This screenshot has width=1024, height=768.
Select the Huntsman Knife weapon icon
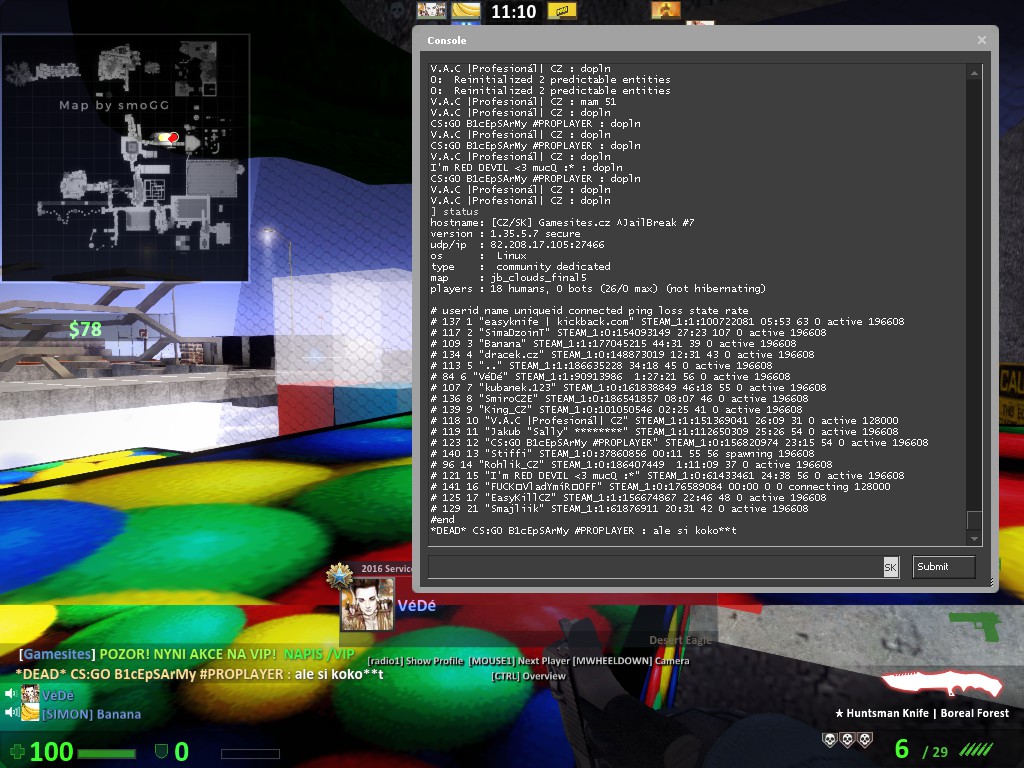click(x=942, y=684)
